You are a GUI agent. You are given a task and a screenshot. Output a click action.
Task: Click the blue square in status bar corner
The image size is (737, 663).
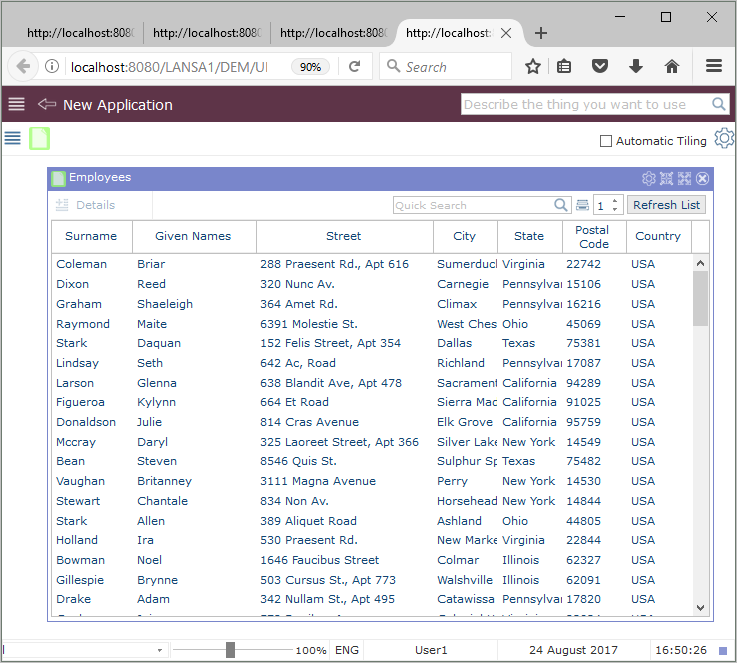pyautogui.click(x=723, y=651)
